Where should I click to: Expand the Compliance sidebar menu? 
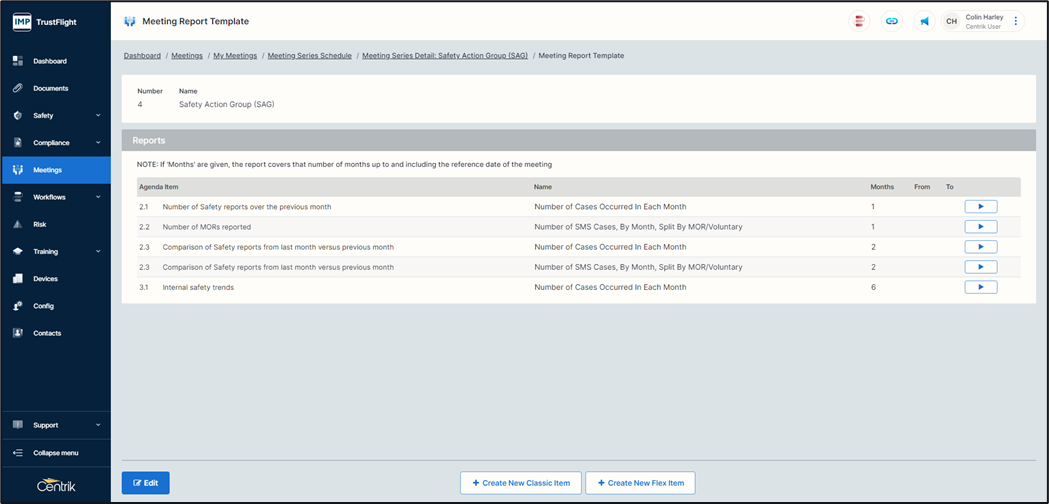pyautogui.click(x=97, y=143)
